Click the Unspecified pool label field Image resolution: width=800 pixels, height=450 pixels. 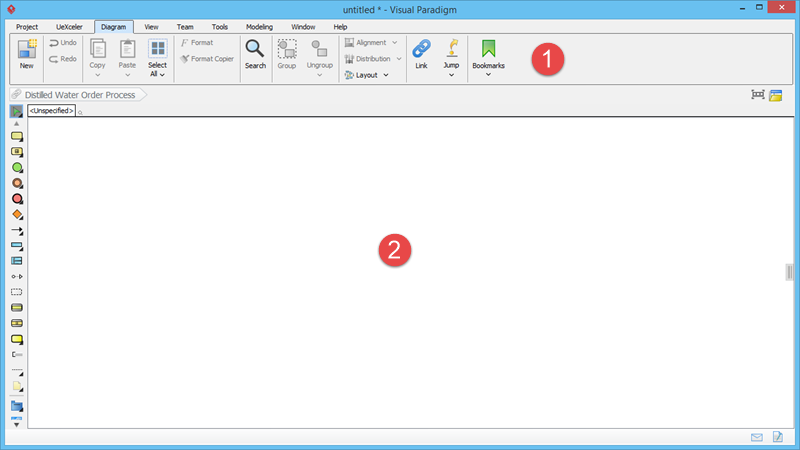pyautogui.click(x=51, y=110)
